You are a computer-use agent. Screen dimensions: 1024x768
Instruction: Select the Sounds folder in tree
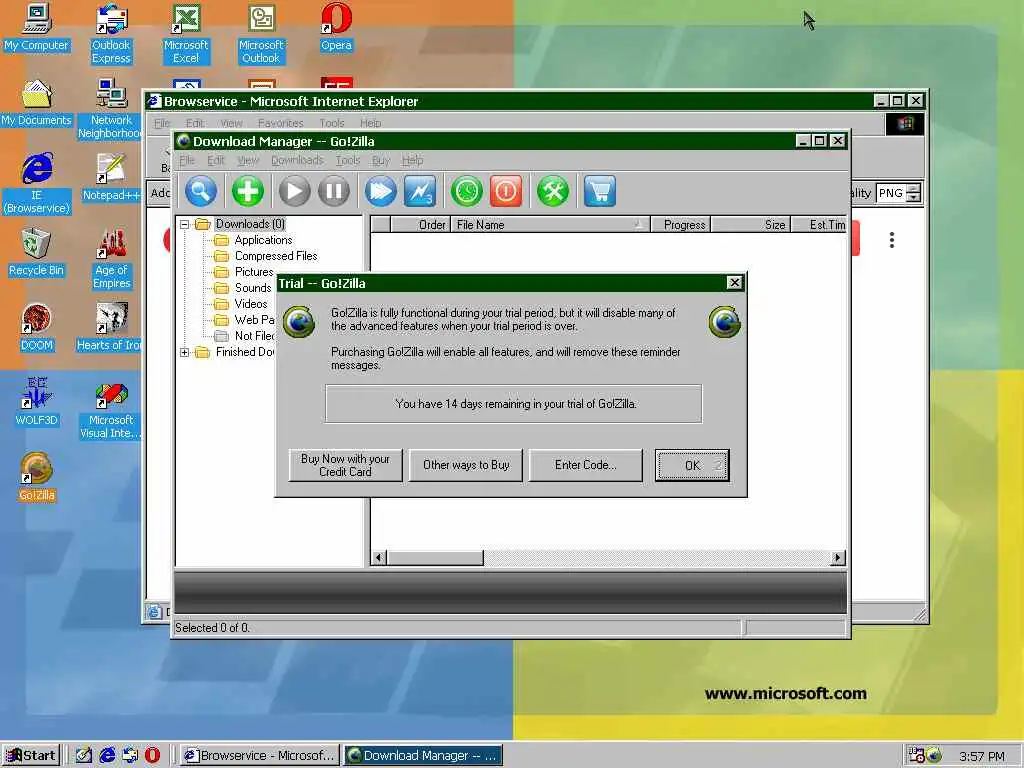tap(253, 288)
